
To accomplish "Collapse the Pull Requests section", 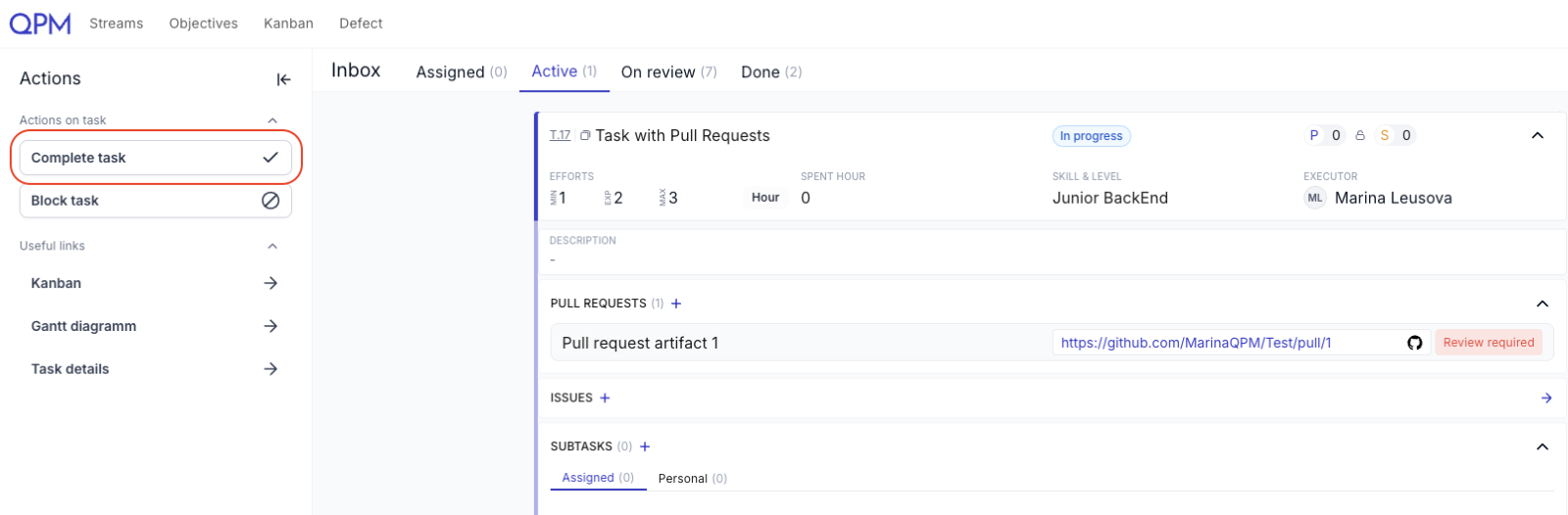I will click(1543, 304).
